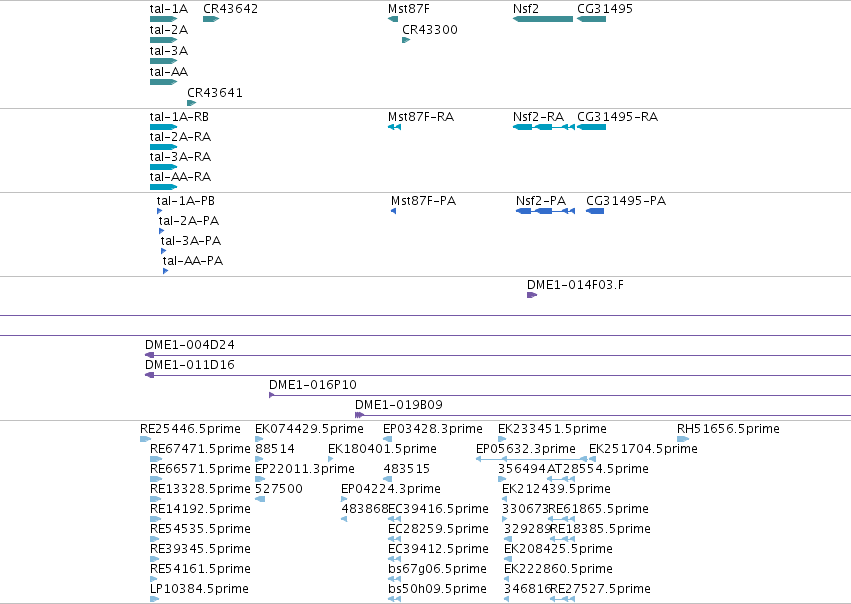
Task: Select the 88514 feature
Action: (x=259, y=459)
